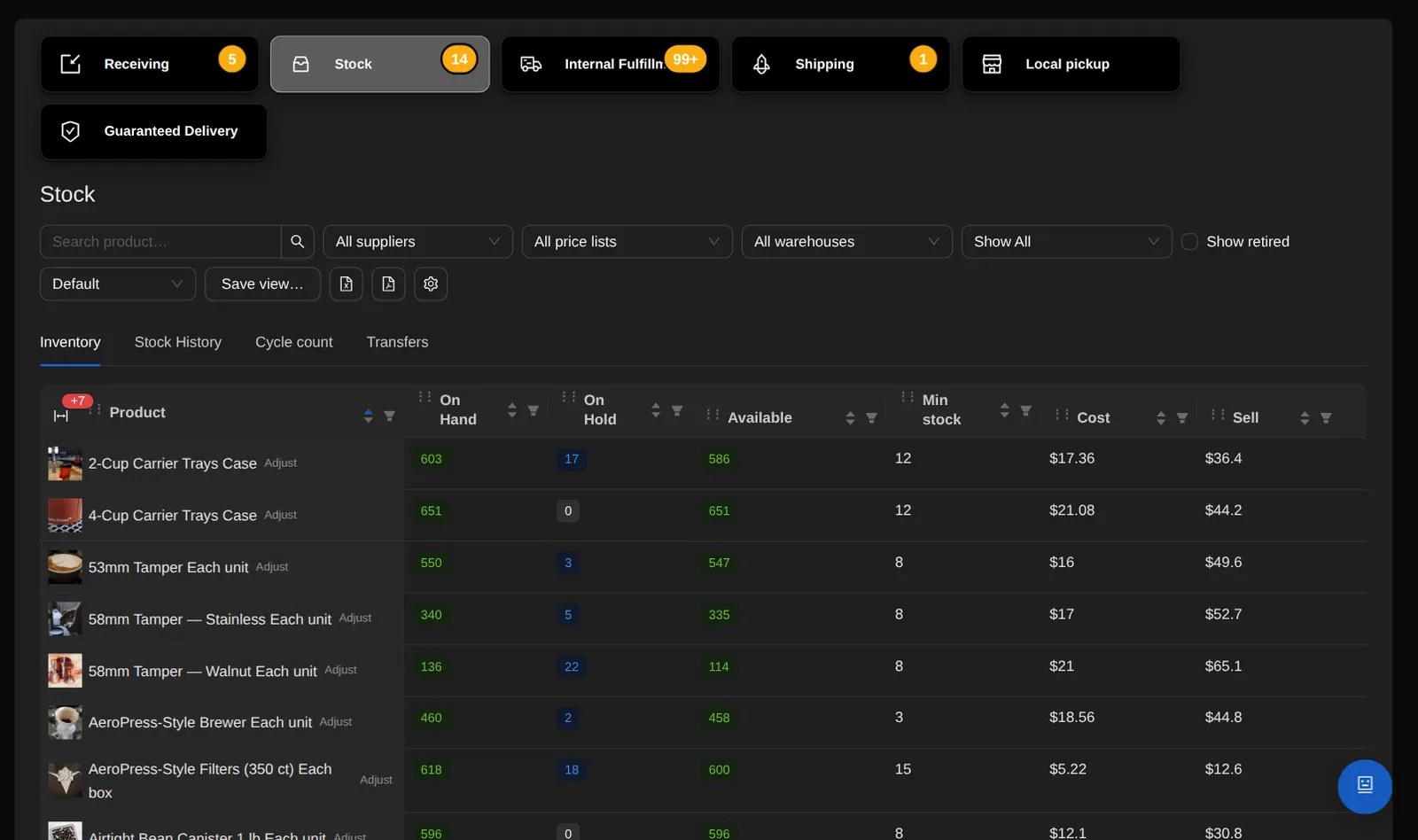1418x840 pixels.
Task: Enable the Show retired checkbox
Action: pos(1190,242)
